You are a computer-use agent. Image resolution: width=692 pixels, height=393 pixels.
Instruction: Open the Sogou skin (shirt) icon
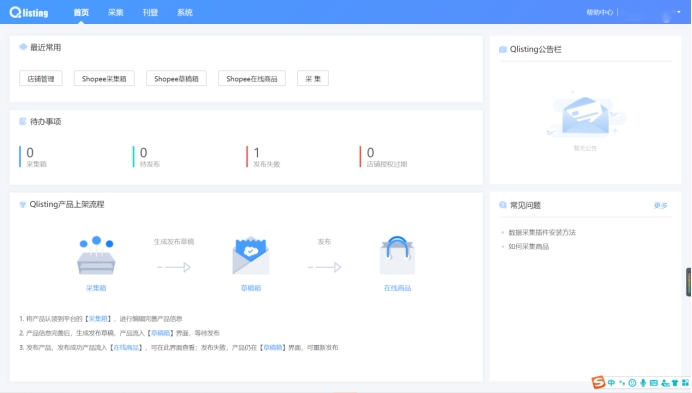coord(675,383)
